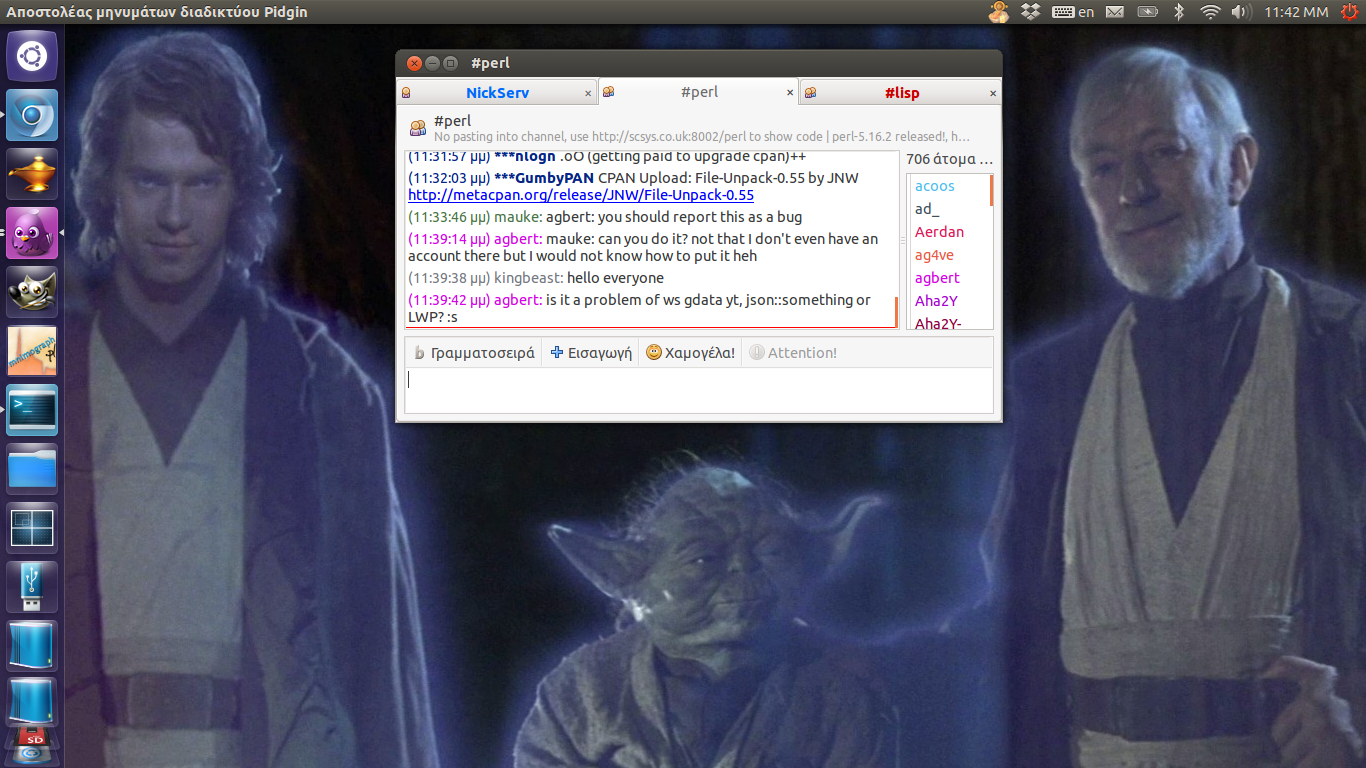Open the genie lamp application in launcher

click(32, 174)
